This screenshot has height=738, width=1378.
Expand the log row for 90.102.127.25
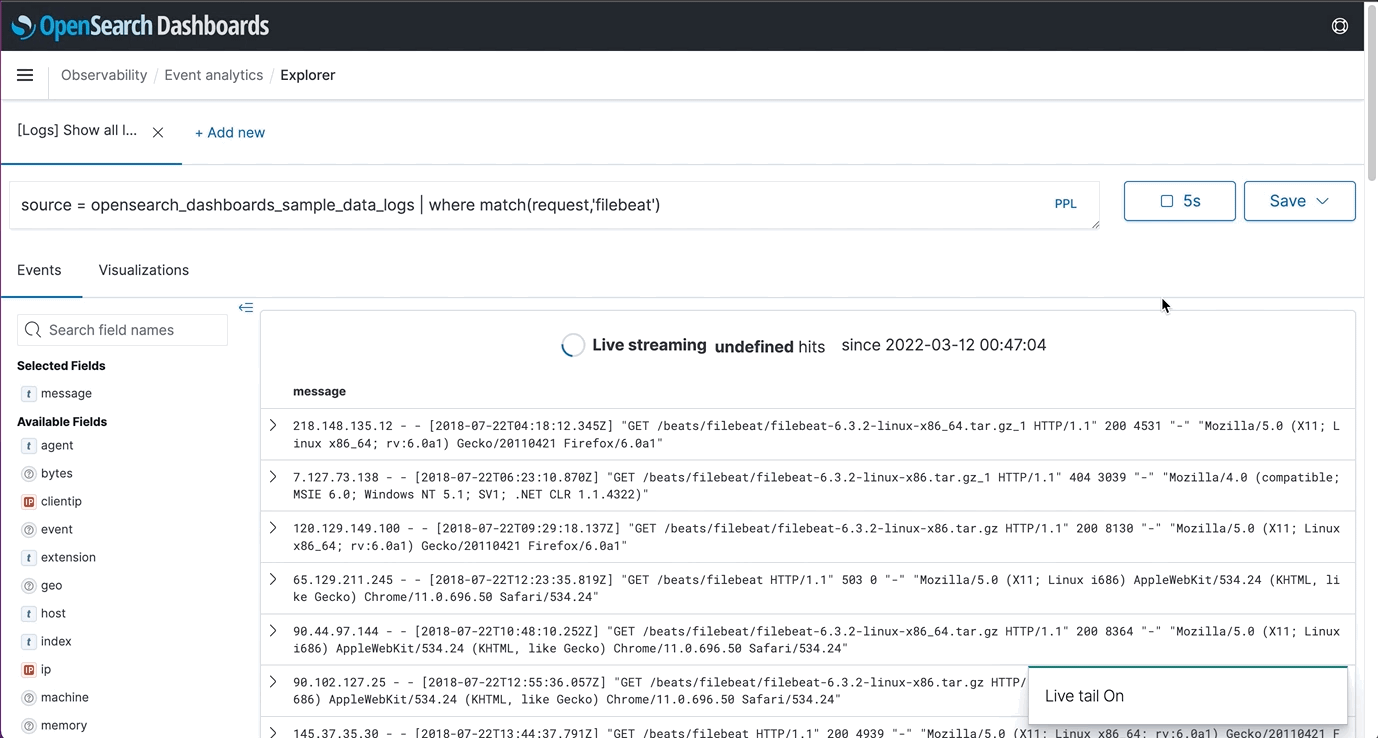coord(273,682)
